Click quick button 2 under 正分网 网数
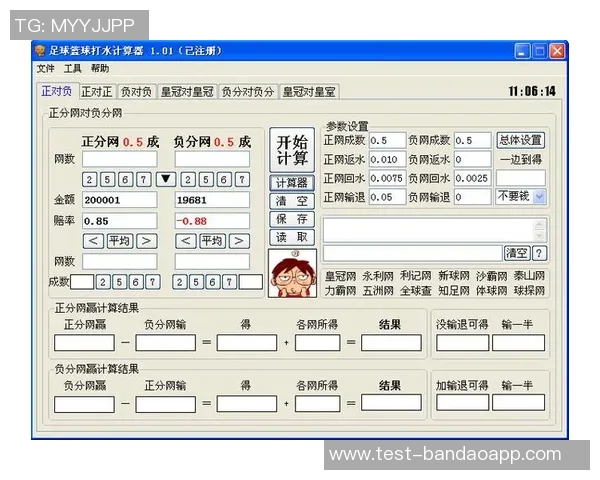This screenshot has height=480, width=600. pyautogui.click(x=89, y=180)
